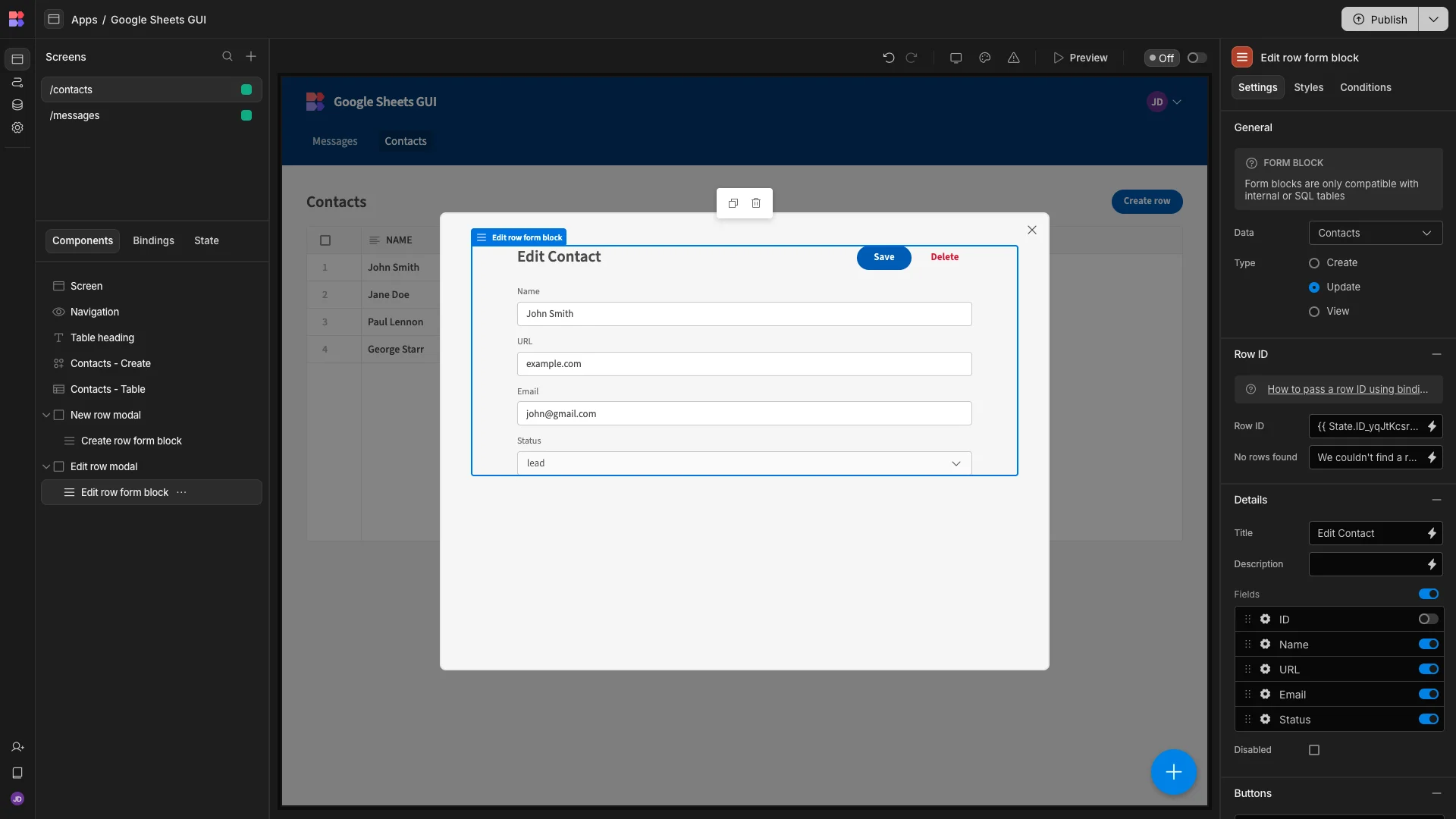Add a new screen with the plus icon
Viewport: 1456px width, 819px height.
pos(251,57)
